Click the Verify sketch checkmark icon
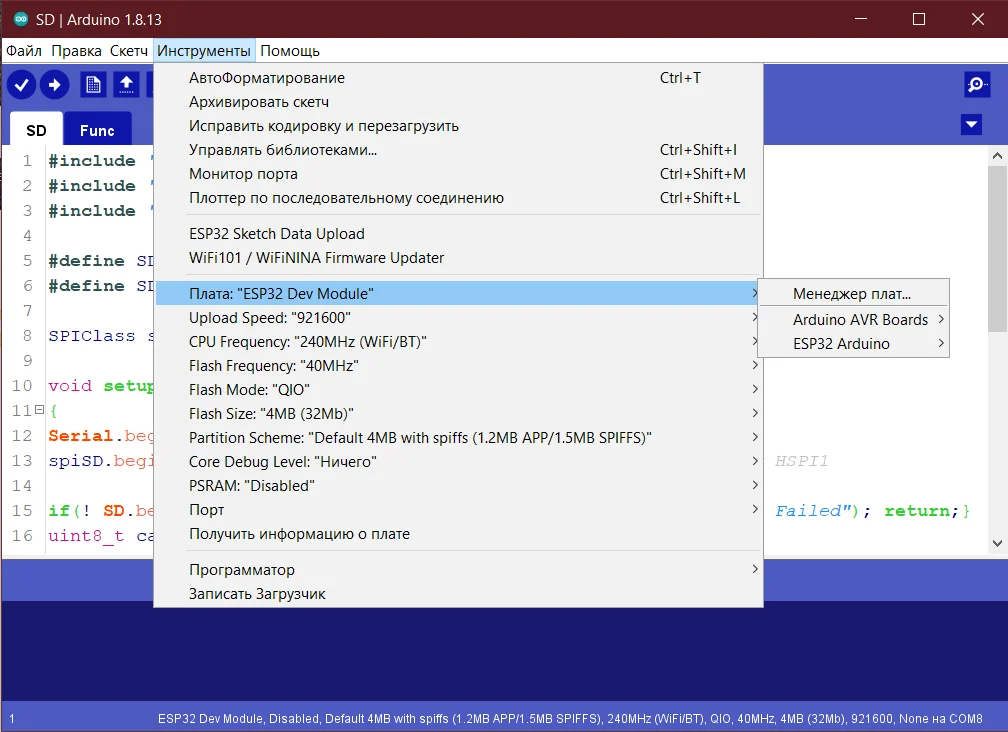The image size is (1008, 732). (x=21, y=85)
